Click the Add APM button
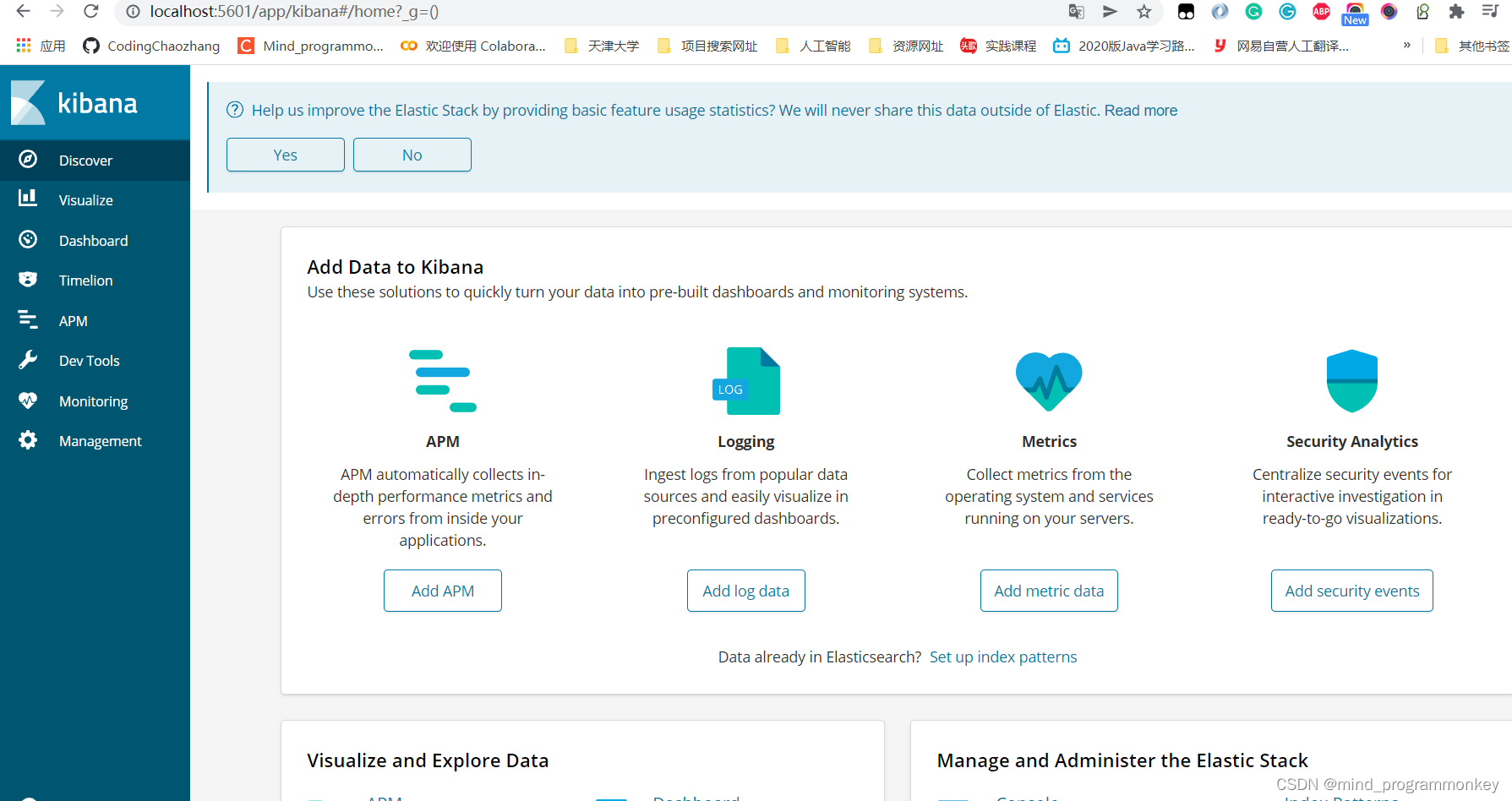This screenshot has height=801, width=1512. [x=443, y=591]
